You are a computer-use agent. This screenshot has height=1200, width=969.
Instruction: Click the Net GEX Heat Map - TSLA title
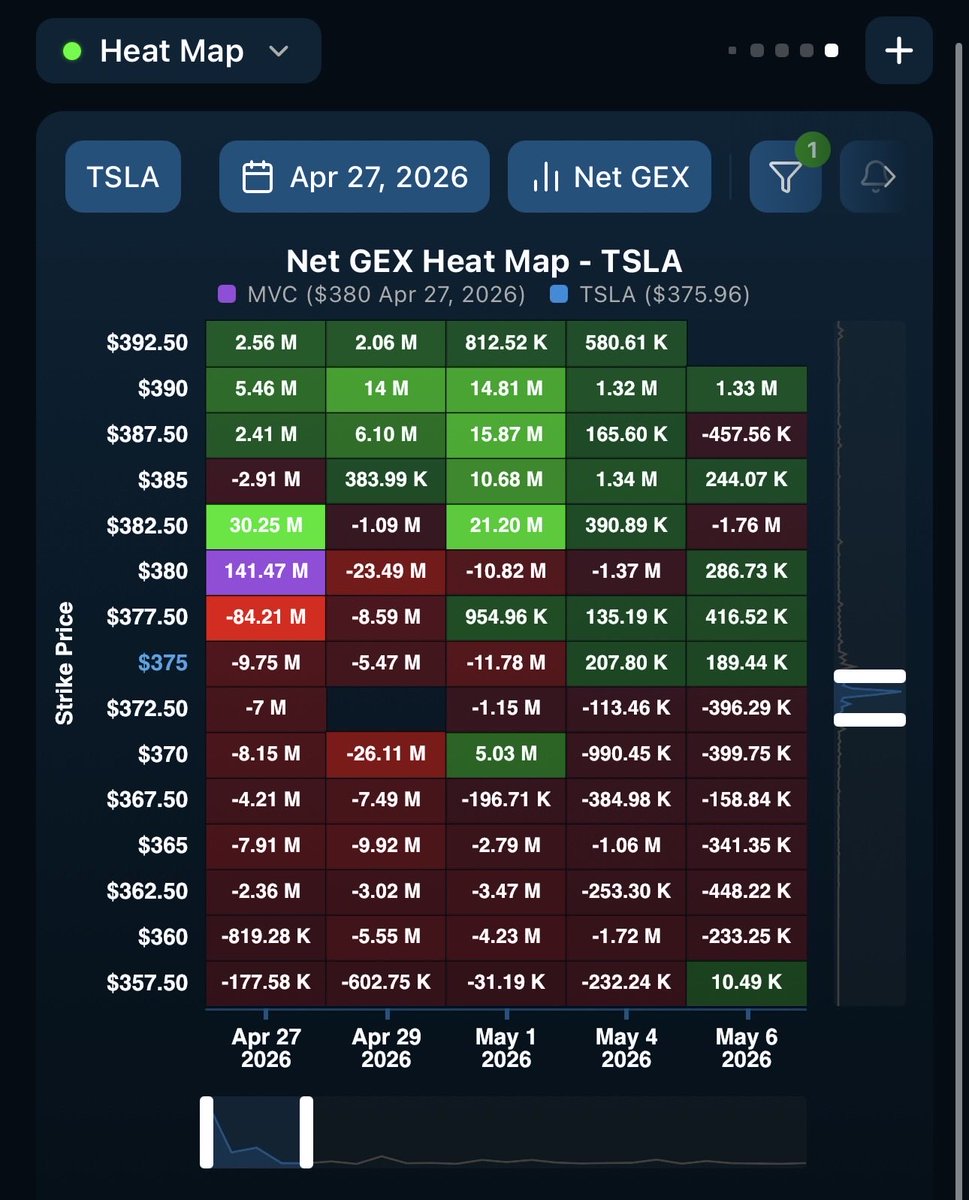pyautogui.click(x=484, y=262)
